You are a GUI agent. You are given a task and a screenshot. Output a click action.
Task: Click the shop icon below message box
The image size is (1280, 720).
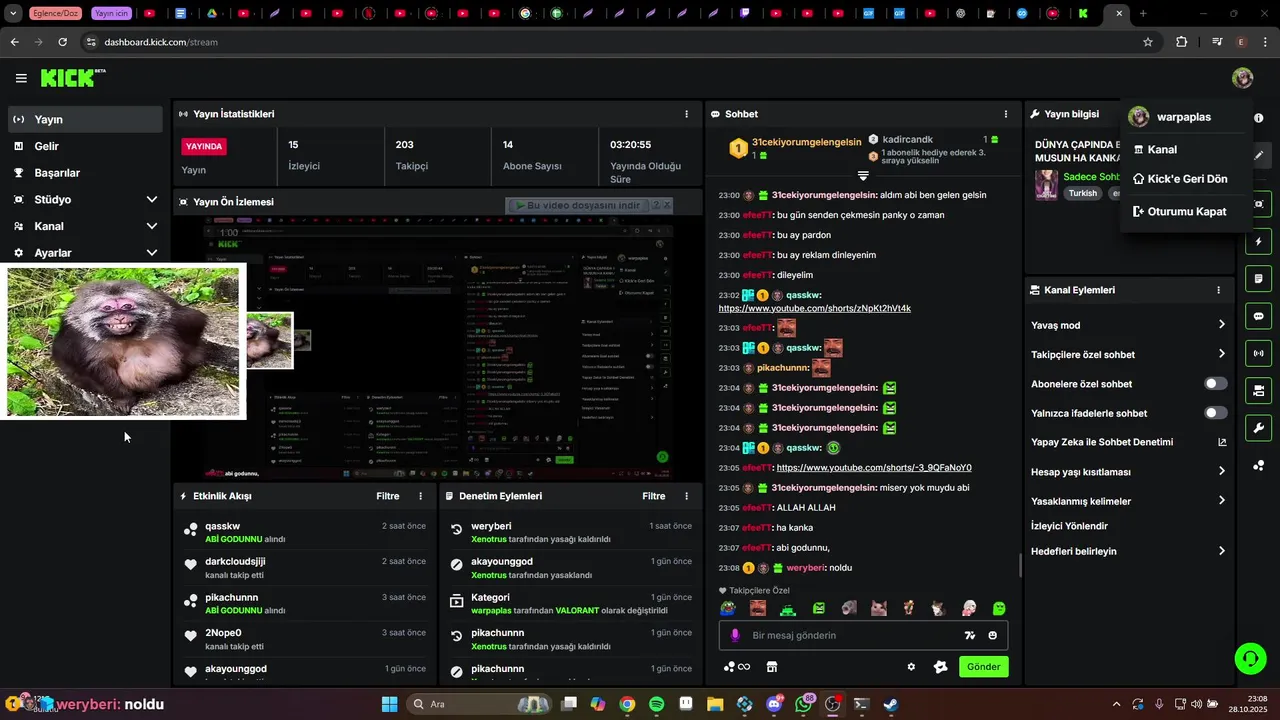772,667
